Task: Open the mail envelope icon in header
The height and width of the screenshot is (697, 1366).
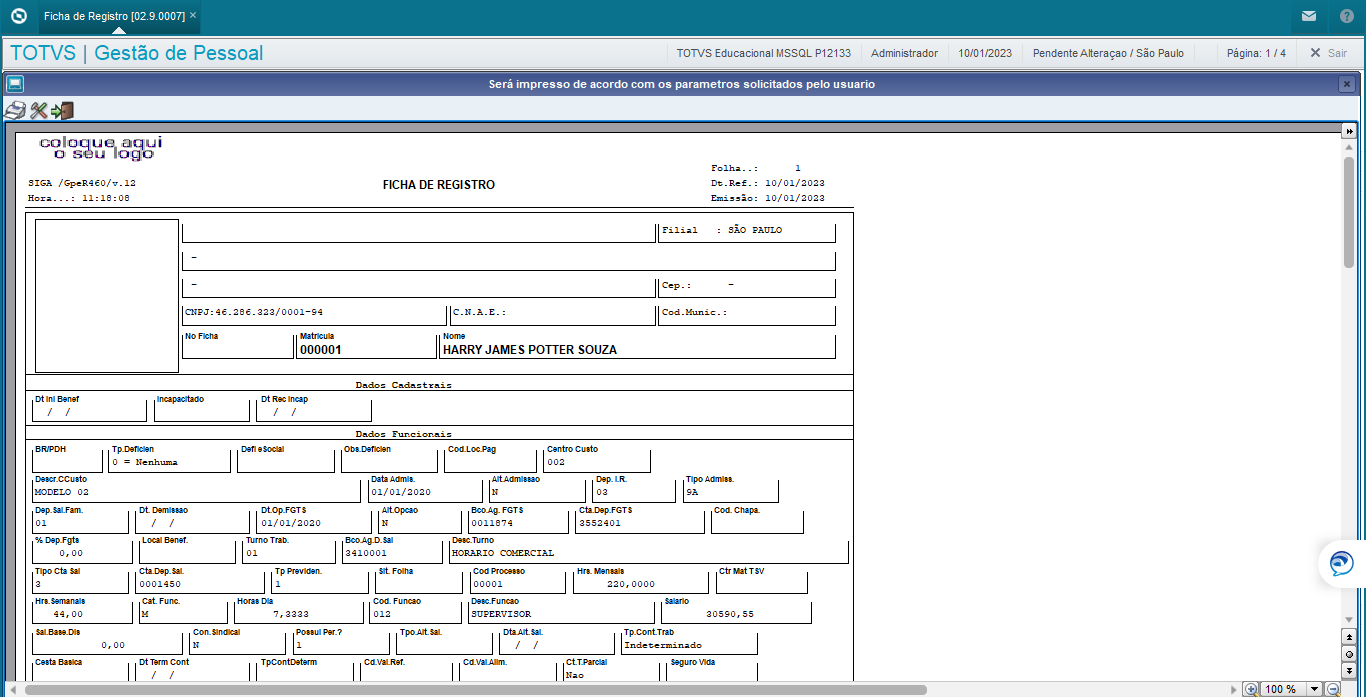Action: click(1309, 16)
